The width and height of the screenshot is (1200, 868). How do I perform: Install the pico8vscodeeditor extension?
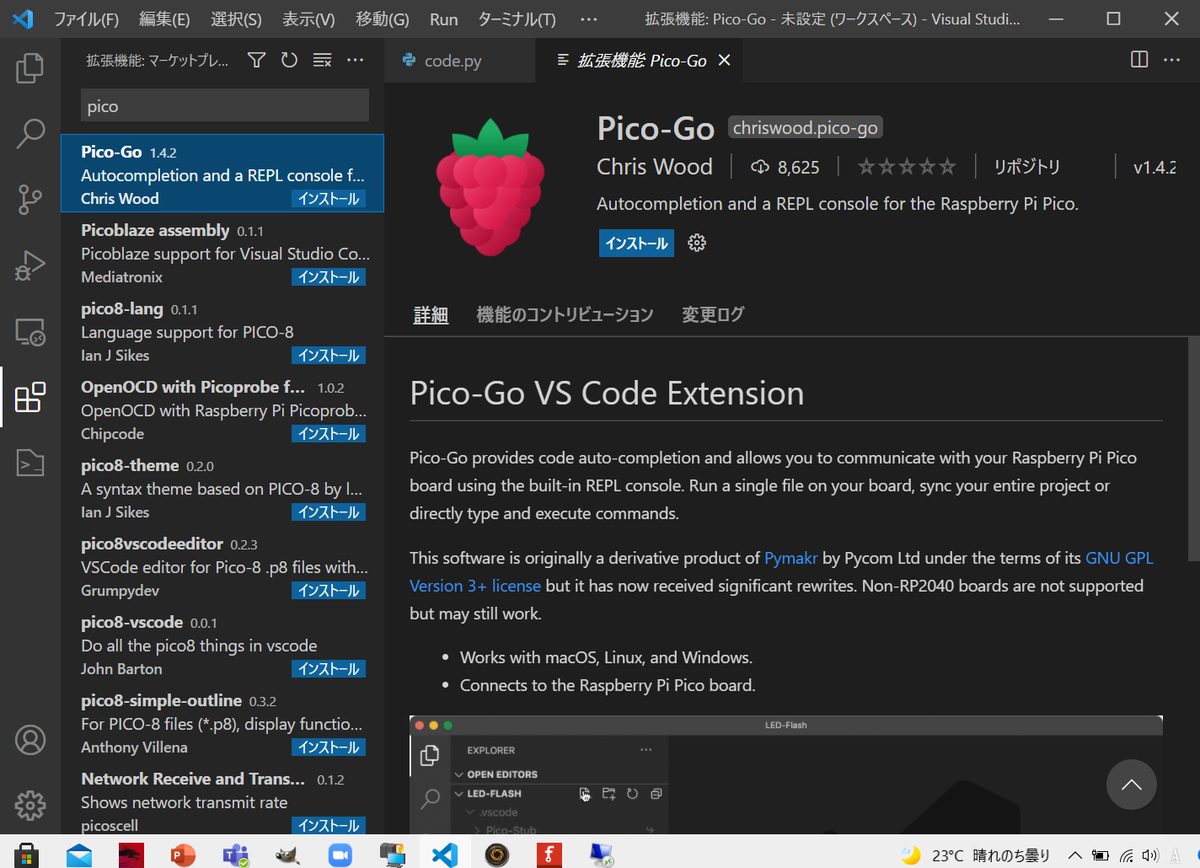329,591
